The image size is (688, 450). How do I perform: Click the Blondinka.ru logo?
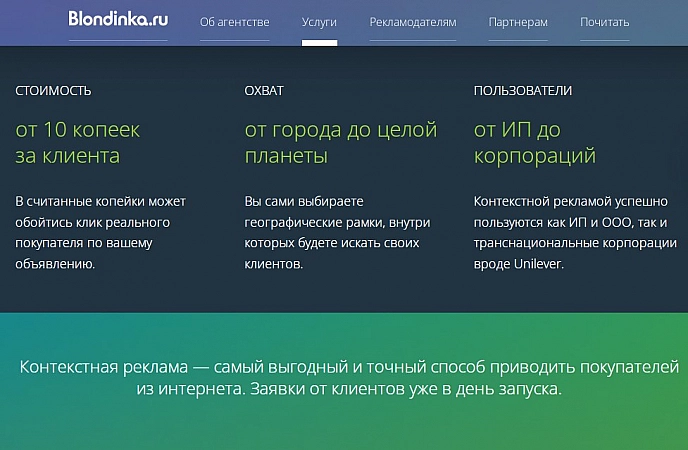[x=118, y=19]
